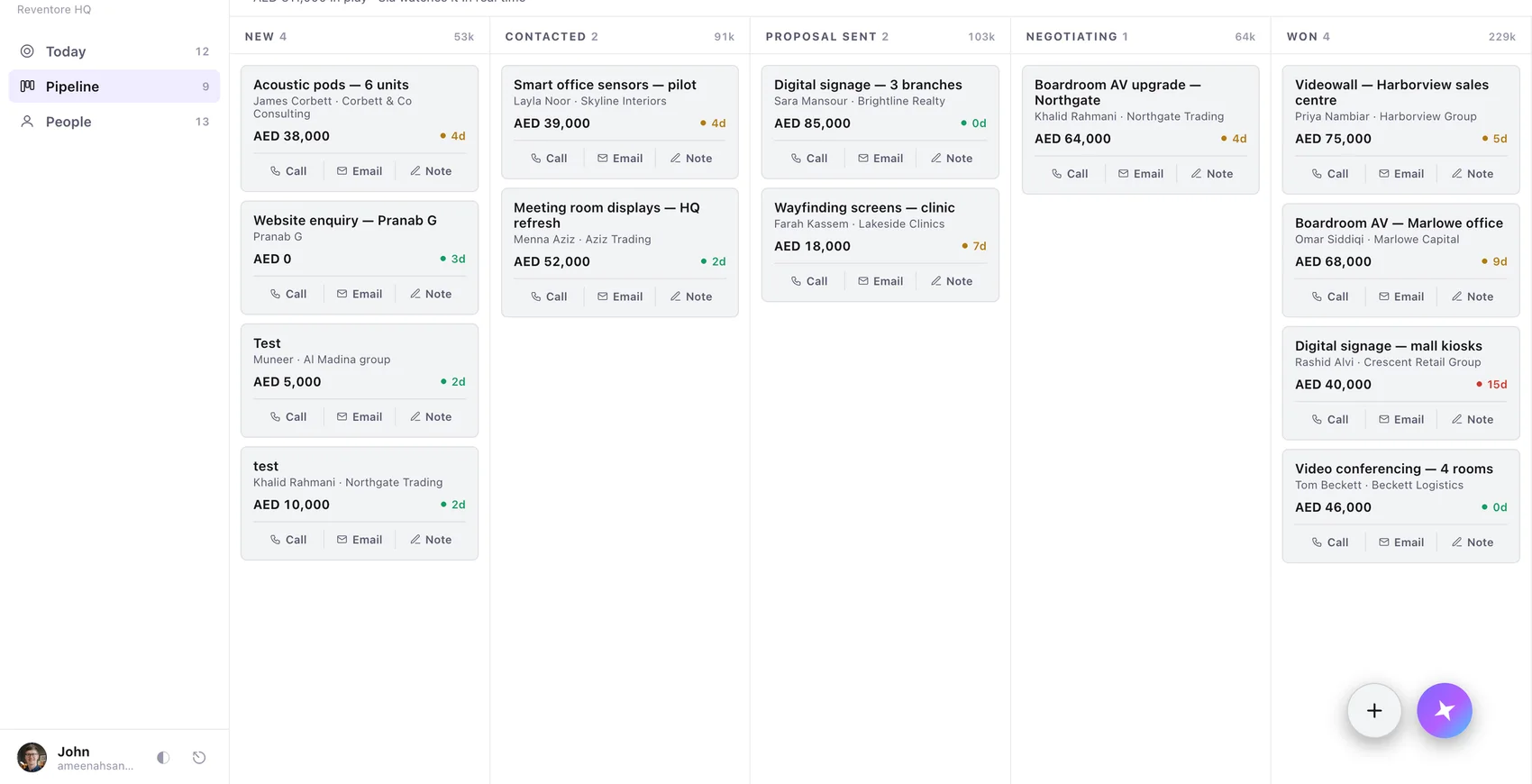Viewport: 1532px width, 784px height.
Task: Note on Digital signage — mall kiosks card
Action: coord(1473,420)
